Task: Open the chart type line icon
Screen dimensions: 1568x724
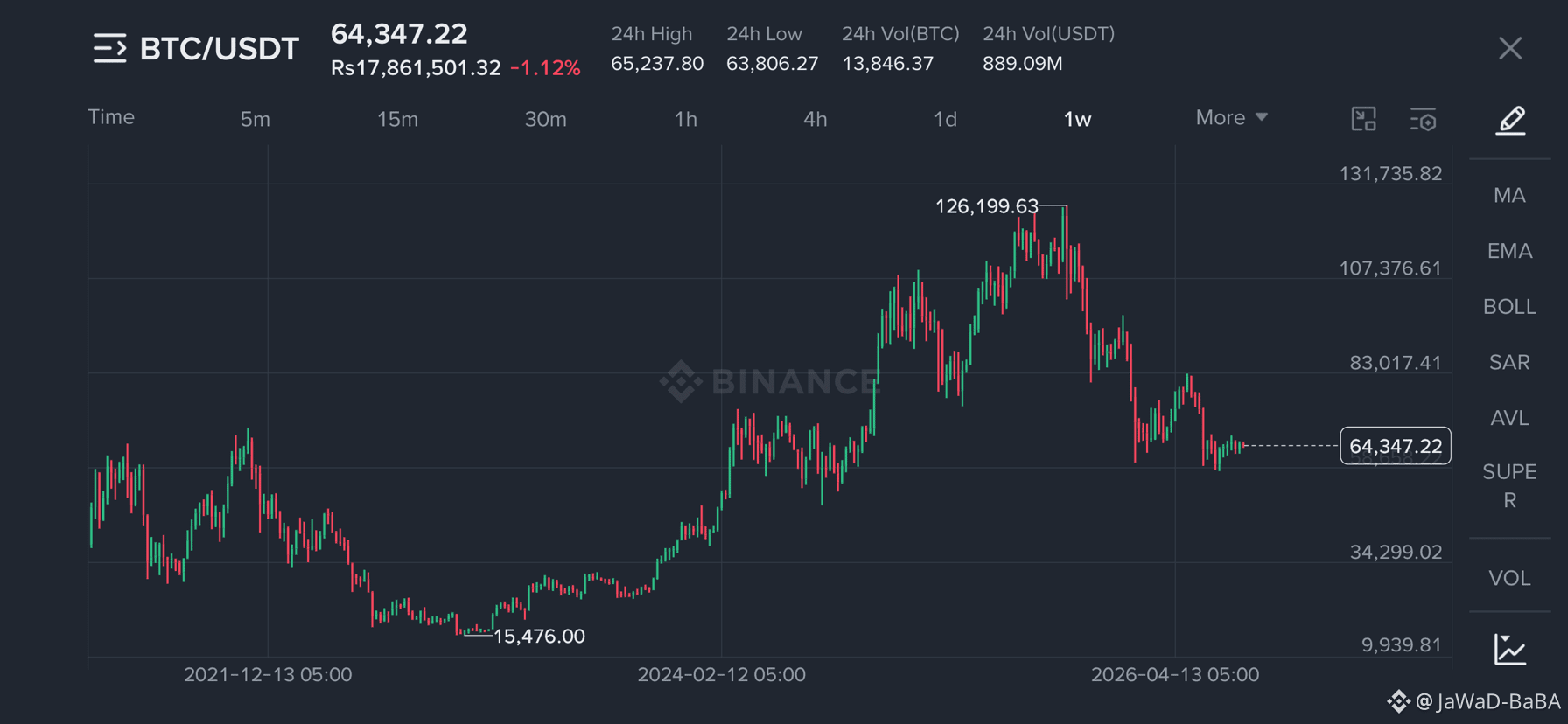Action: (x=1510, y=650)
